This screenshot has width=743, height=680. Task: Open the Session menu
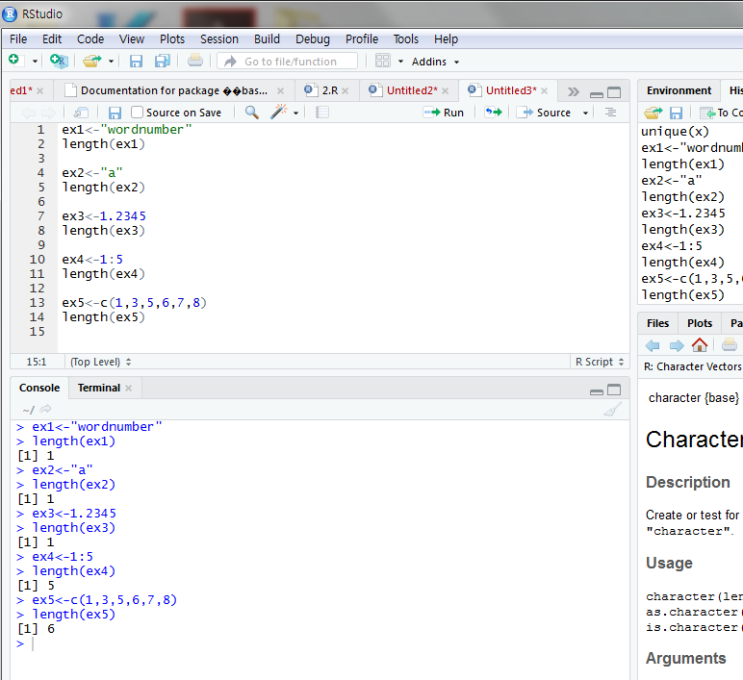[219, 39]
